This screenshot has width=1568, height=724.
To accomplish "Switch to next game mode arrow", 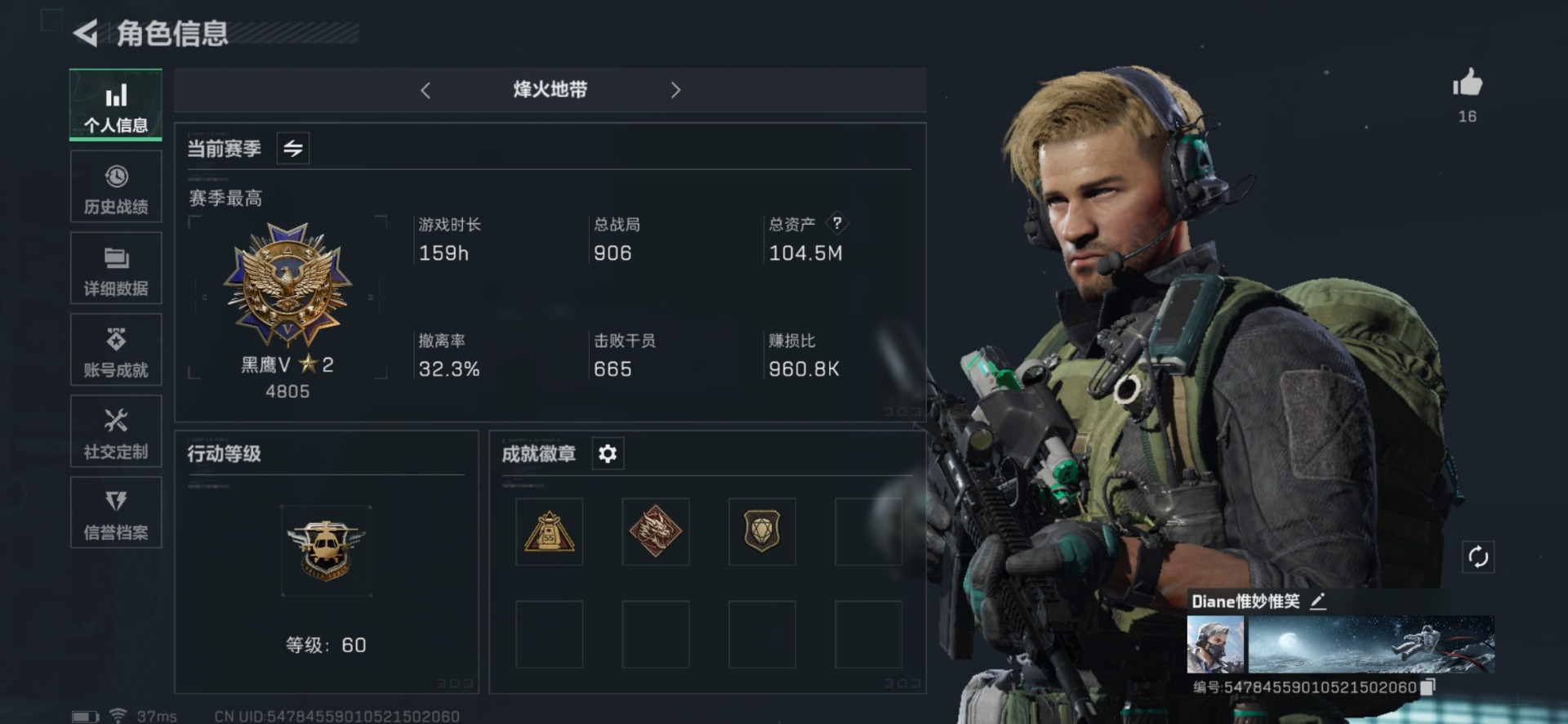I will click(x=675, y=90).
